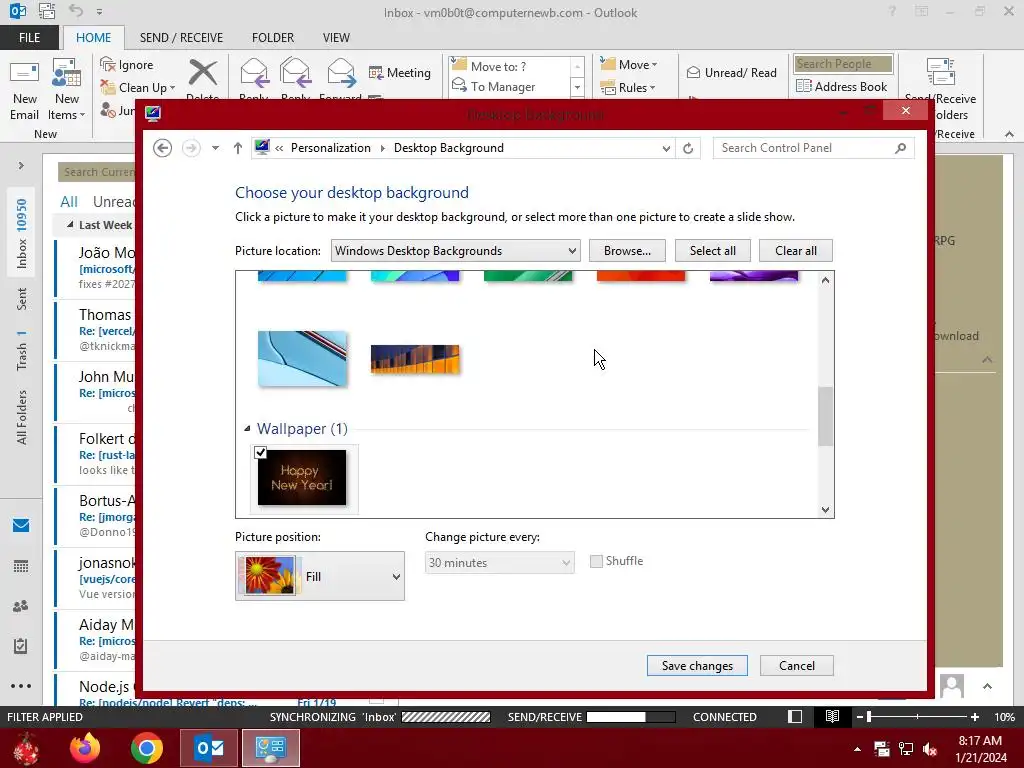Select the All filter in Outlook inbox
The width and height of the screenshot is (1024, 768).
(x=69, y=202)
